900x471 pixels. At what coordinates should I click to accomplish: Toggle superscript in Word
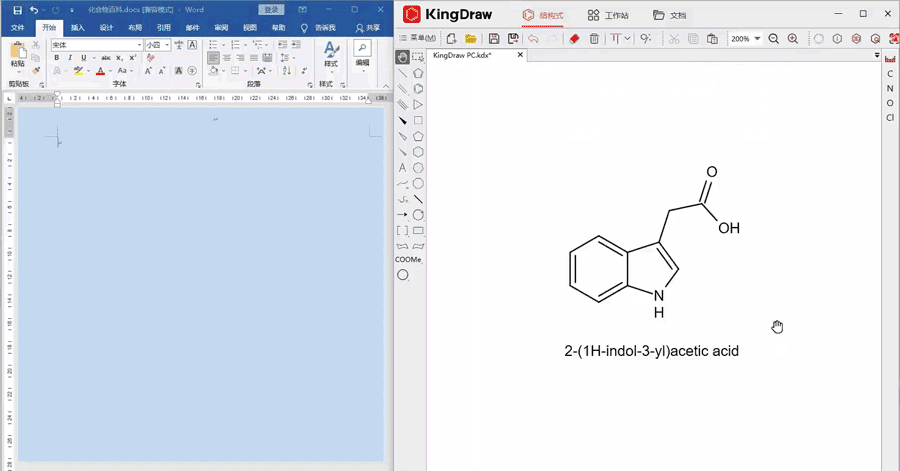coord(133,57)
